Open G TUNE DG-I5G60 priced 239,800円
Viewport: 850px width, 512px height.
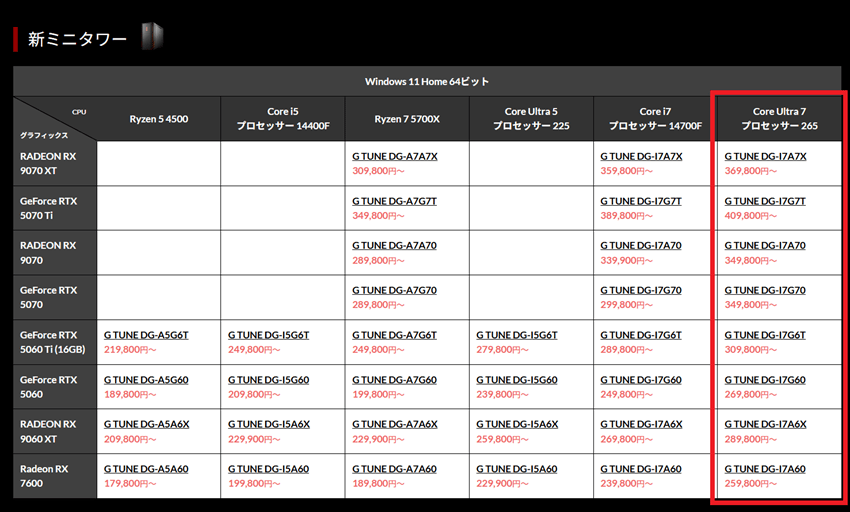click(x=517, y=380)
